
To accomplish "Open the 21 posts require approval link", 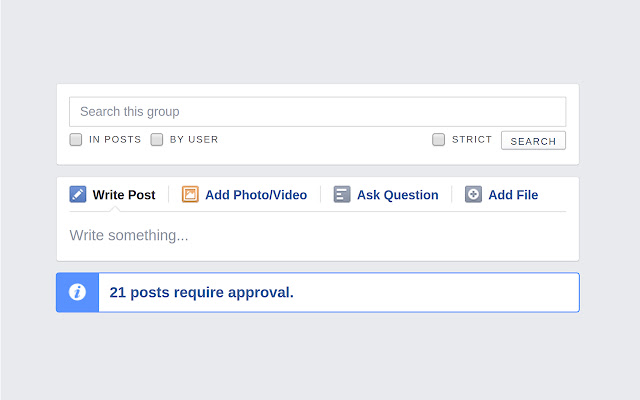I will point(202,292).
